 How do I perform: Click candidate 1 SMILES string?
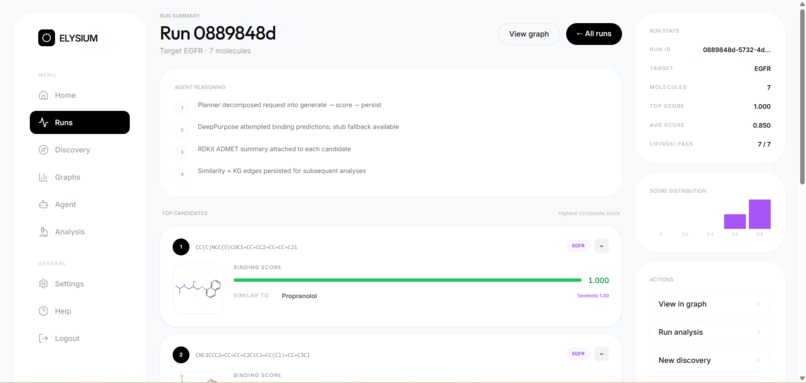[246, 247]
